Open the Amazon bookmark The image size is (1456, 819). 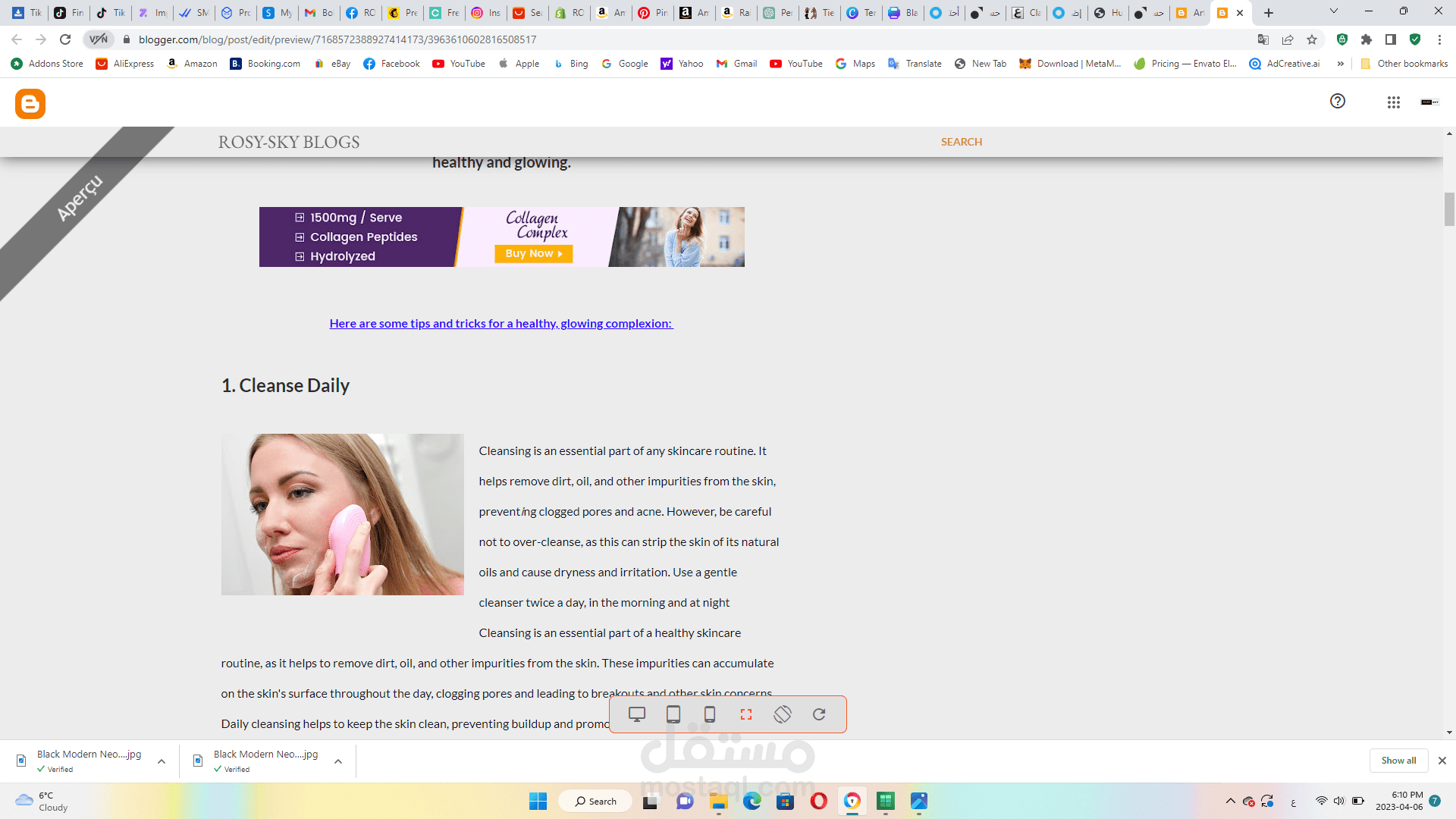[192, 64]
